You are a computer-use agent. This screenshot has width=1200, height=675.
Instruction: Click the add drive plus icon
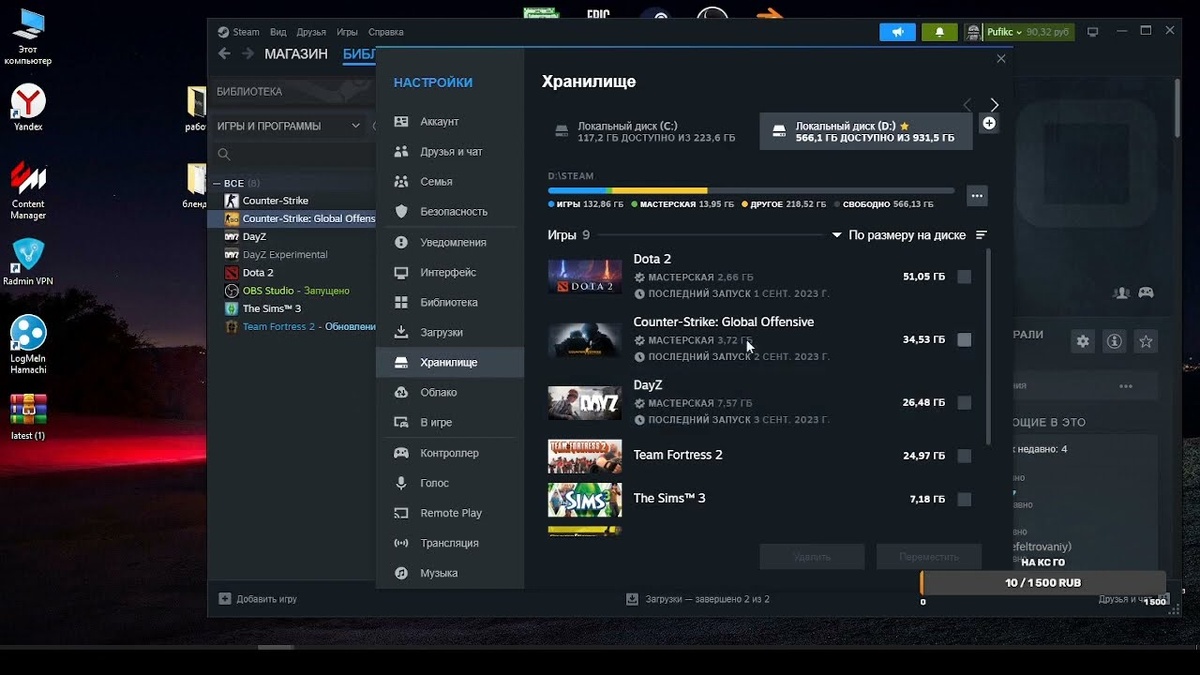coord(989,123)
